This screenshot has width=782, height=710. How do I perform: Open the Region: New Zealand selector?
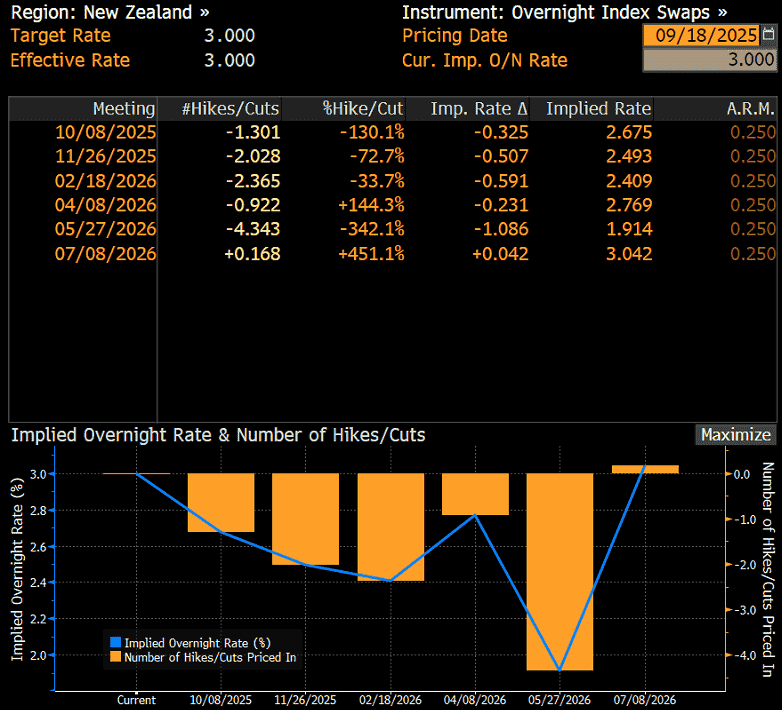(110, 13)
